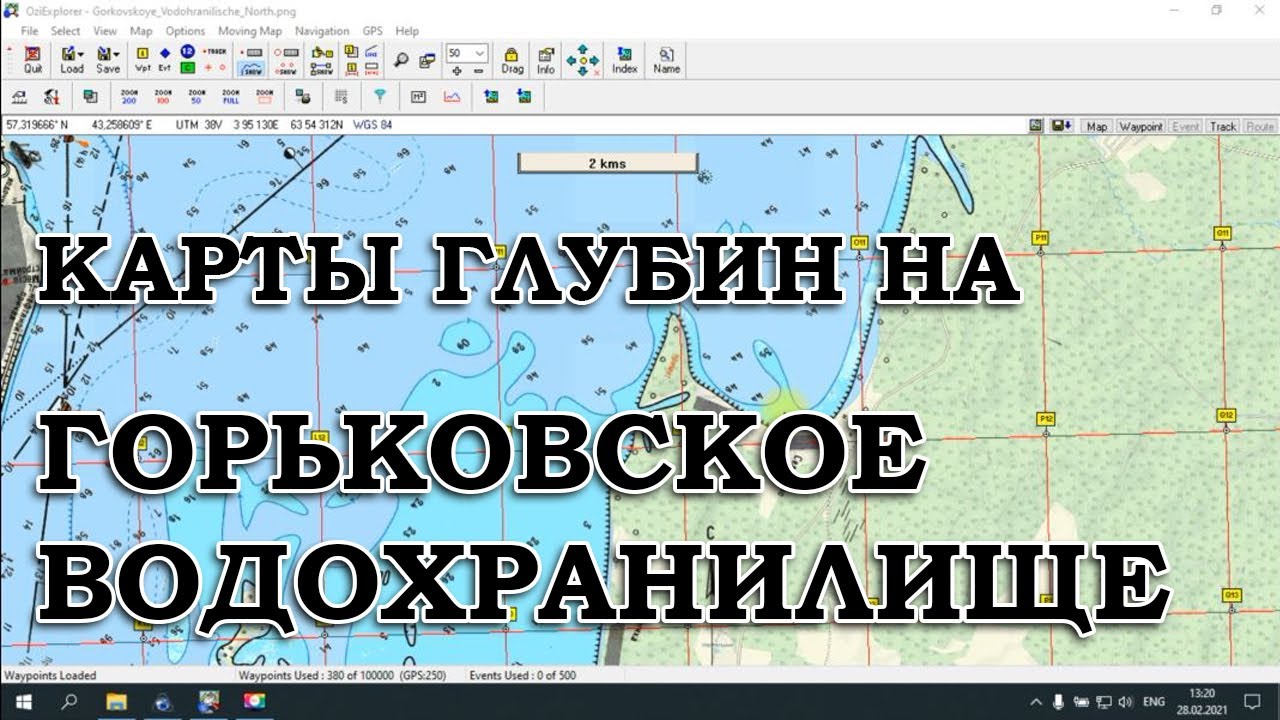Viewport: 1280px width, 720px height.
Task: Set zoom to 100 percent
Action: click(163, 97)
